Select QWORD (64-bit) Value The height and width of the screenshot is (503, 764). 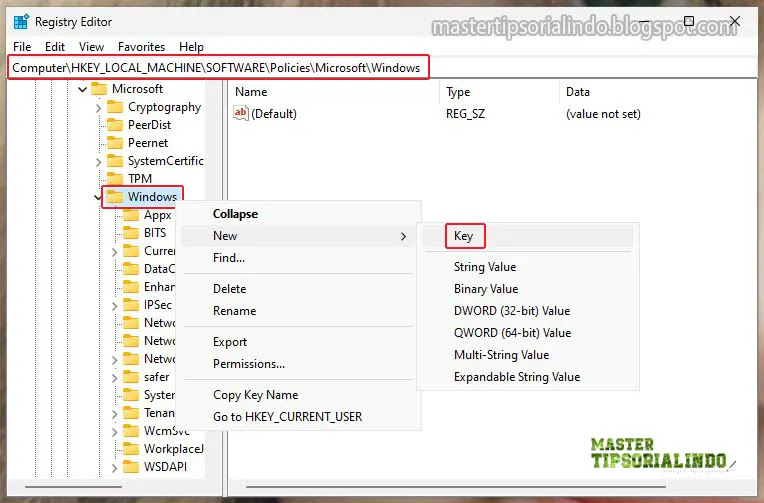coord(528,332)
